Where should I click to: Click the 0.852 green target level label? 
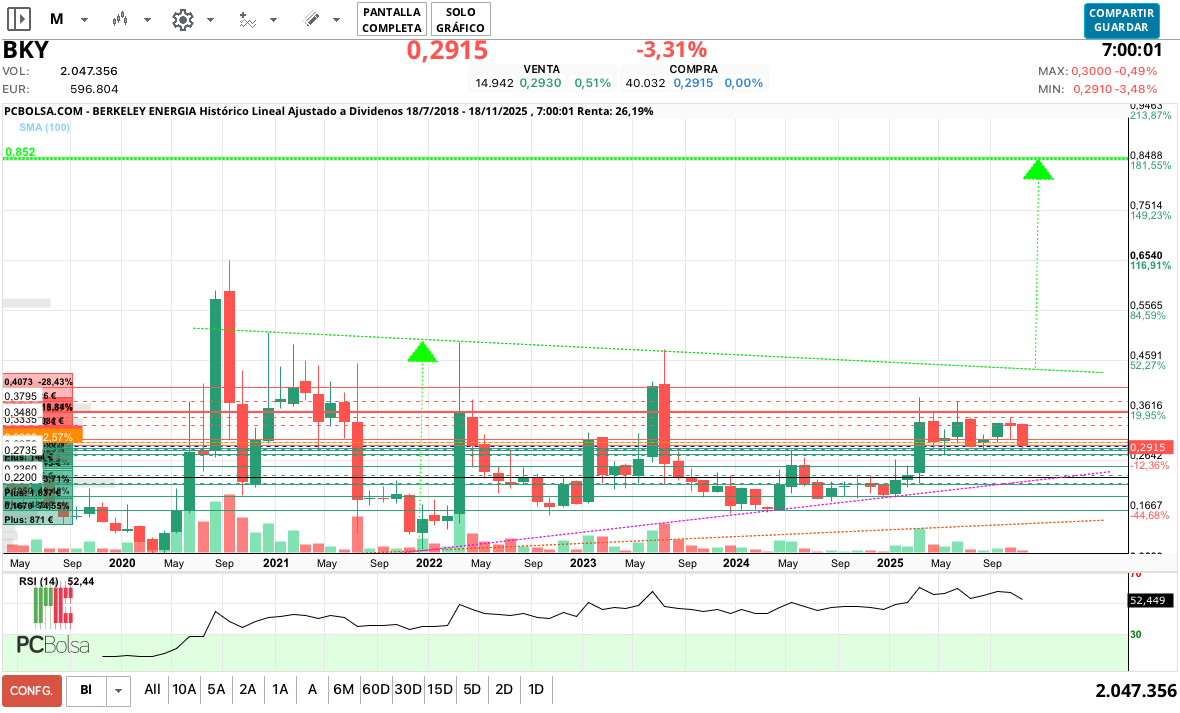click(20, 152)
